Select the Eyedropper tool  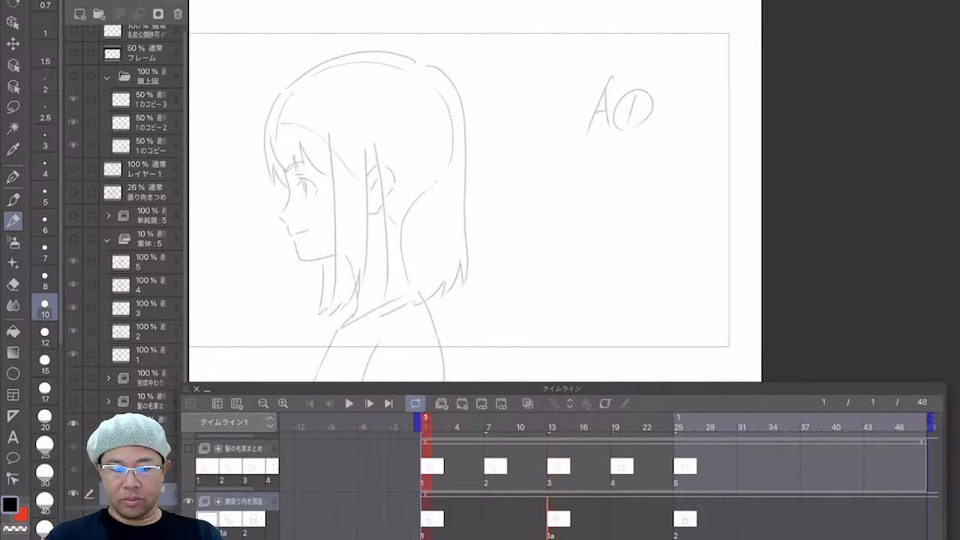13,149
